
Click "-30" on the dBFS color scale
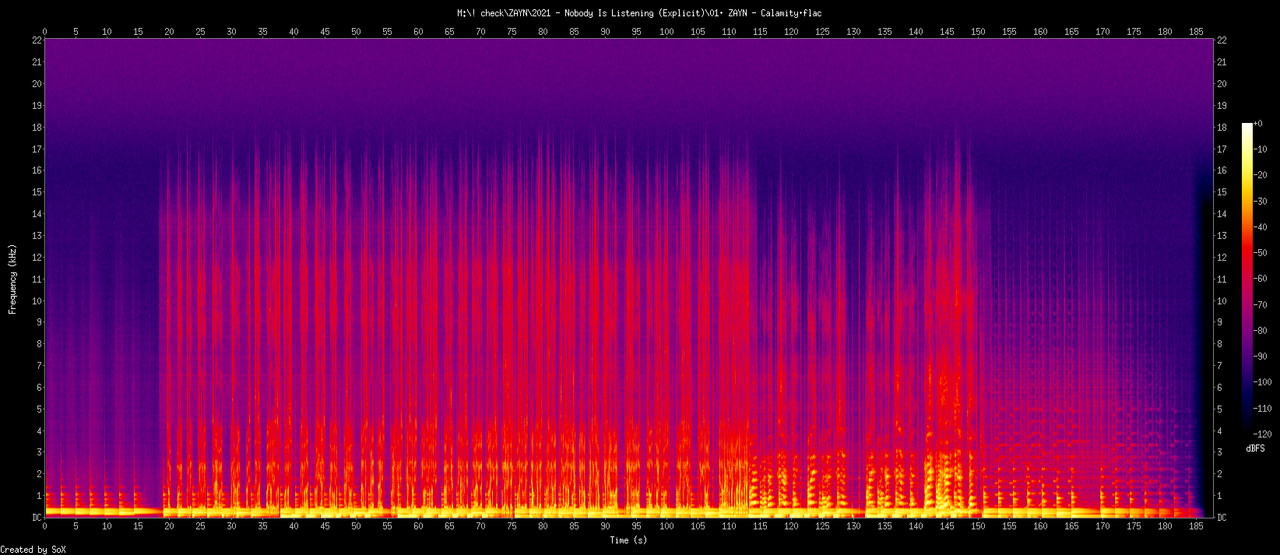coord(1262,201)
